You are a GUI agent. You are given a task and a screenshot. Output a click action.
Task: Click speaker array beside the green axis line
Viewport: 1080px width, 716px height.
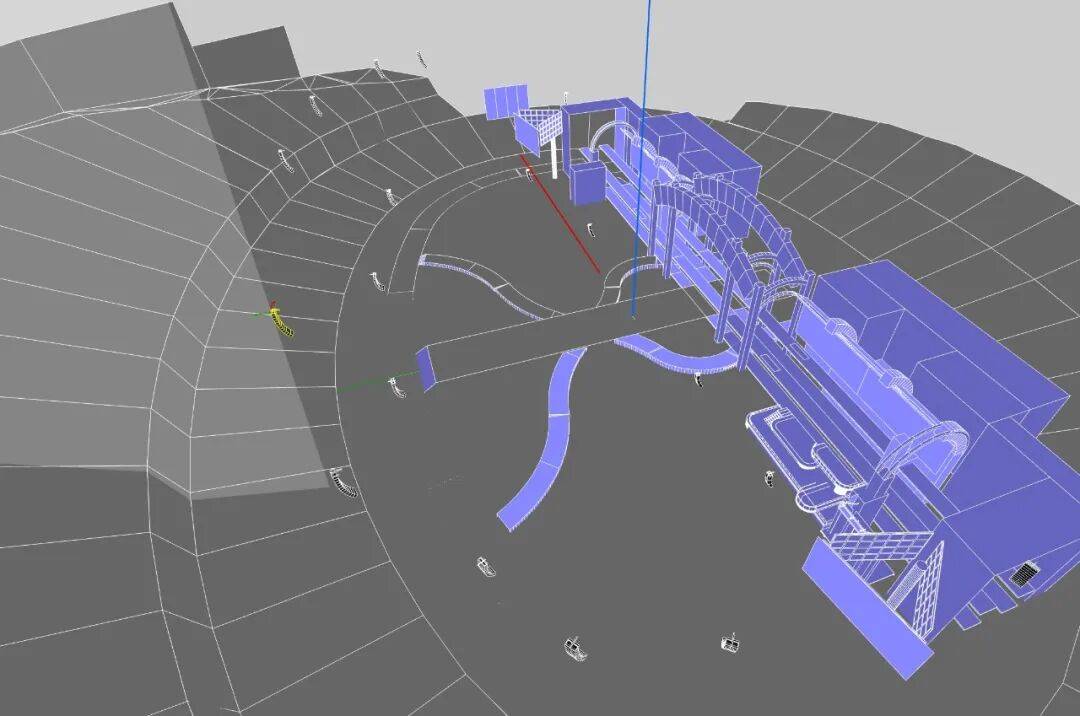pos(399,388)
